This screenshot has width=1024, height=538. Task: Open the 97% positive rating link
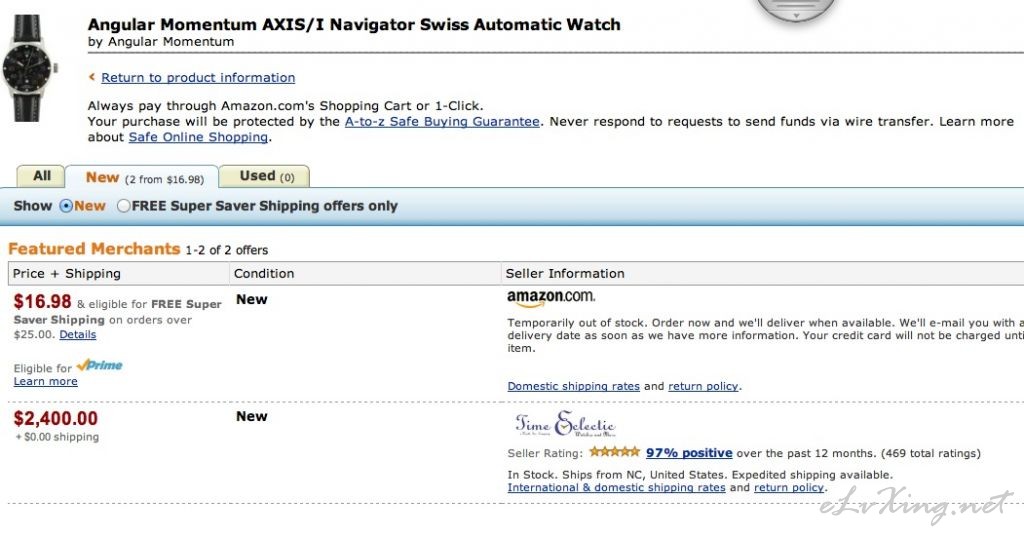tap(689, 452)
